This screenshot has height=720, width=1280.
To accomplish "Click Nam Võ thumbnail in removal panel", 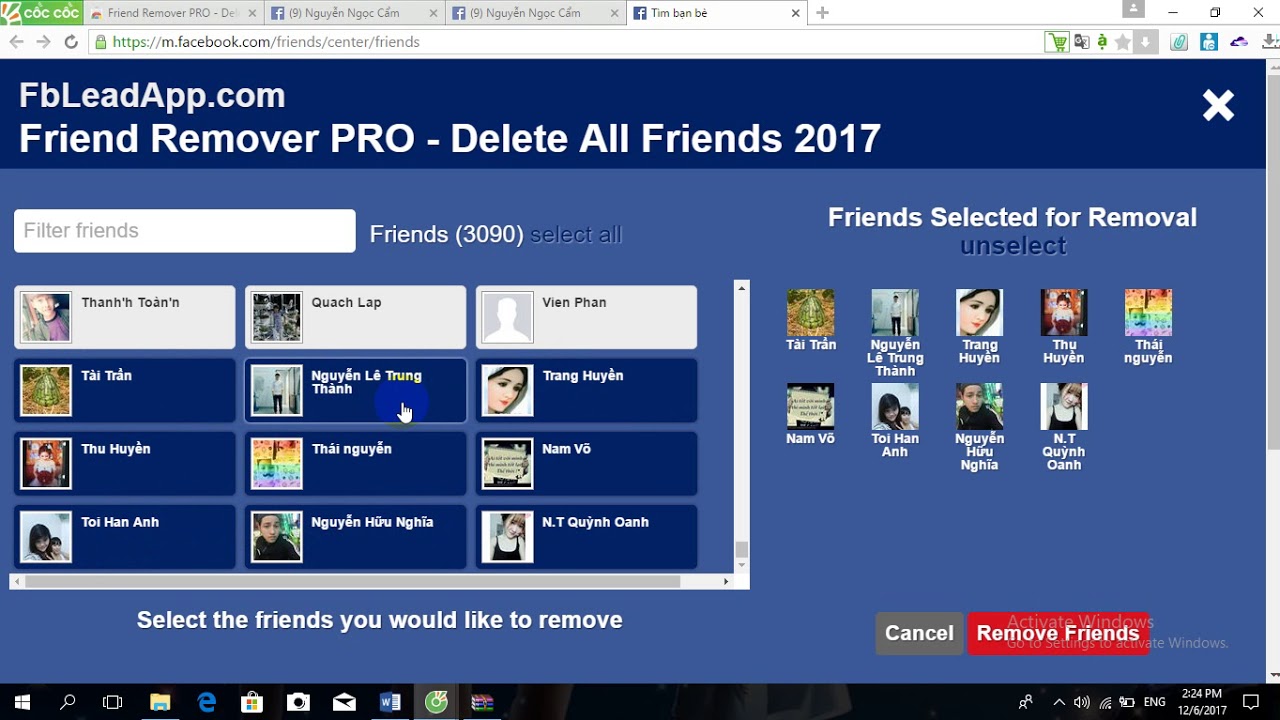I will (x=810, y=407).
